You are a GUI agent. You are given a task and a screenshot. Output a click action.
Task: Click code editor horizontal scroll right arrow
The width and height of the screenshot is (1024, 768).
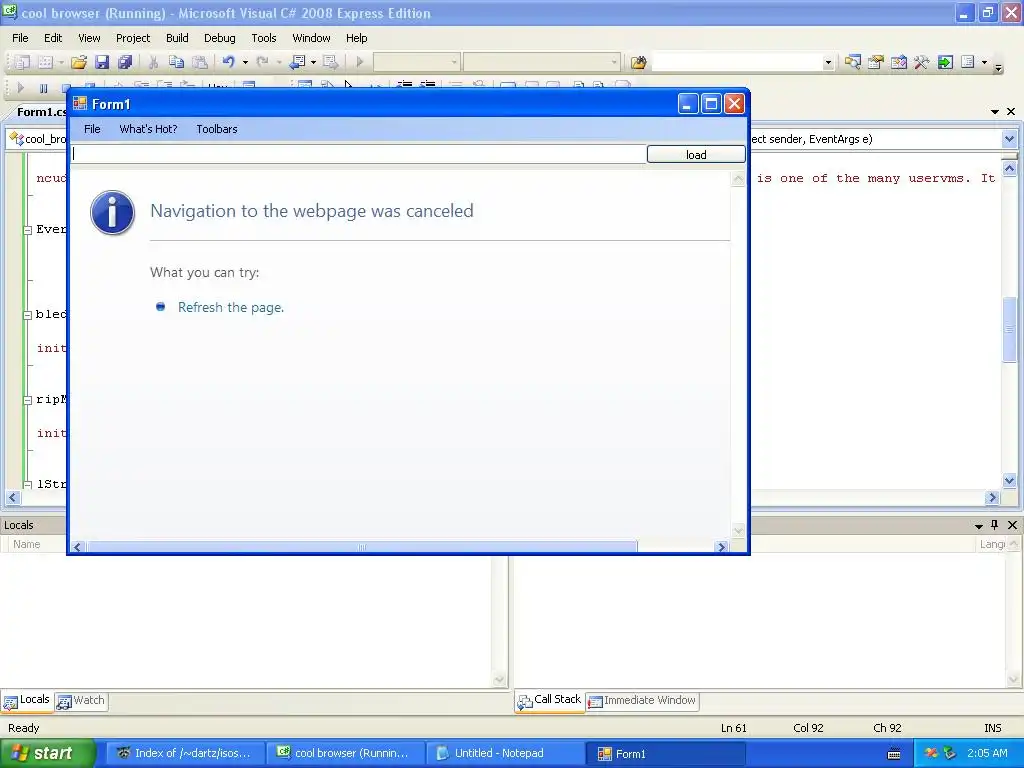click(992, 498)
